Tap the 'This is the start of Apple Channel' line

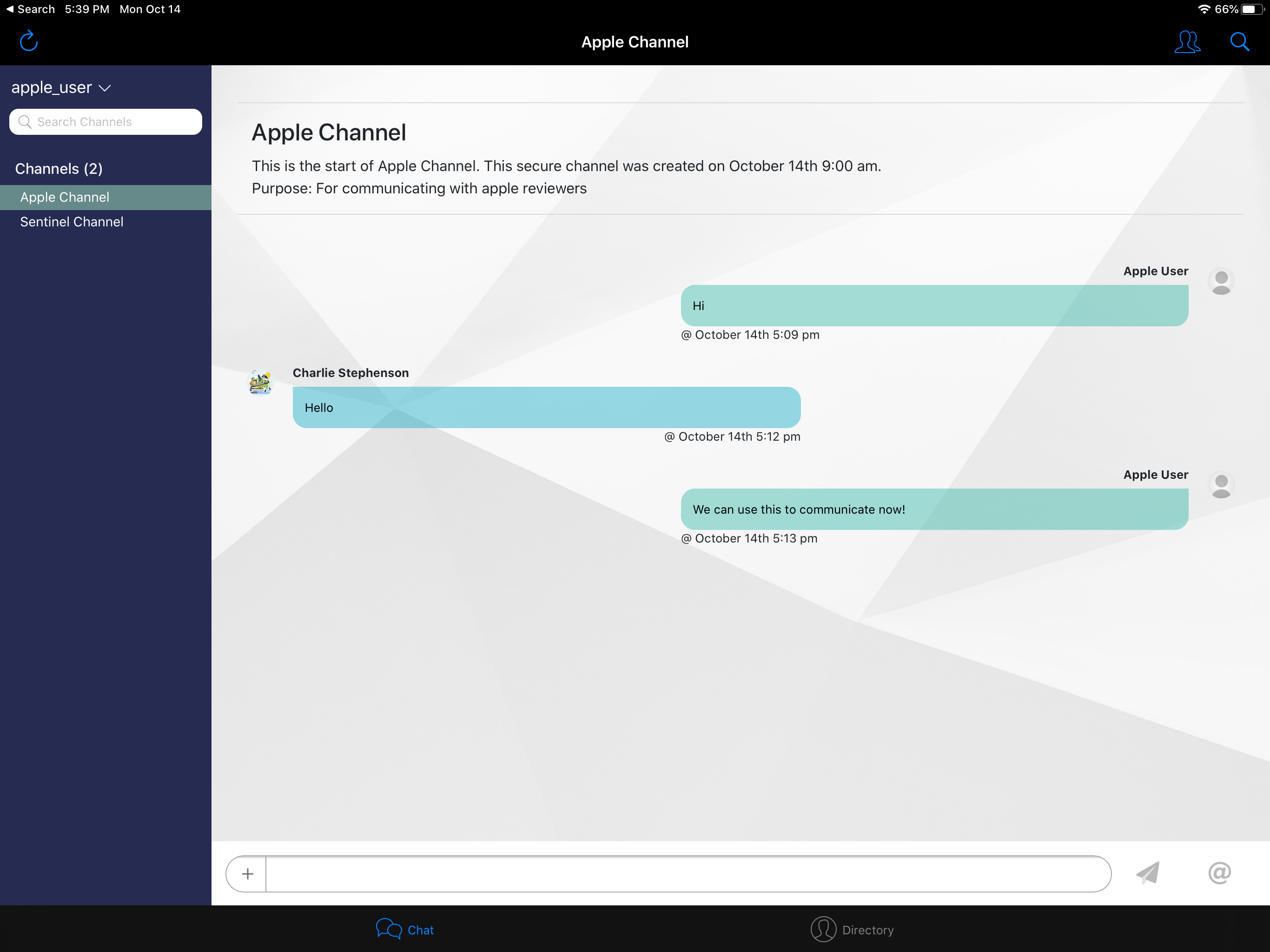(x=566, y=166)
